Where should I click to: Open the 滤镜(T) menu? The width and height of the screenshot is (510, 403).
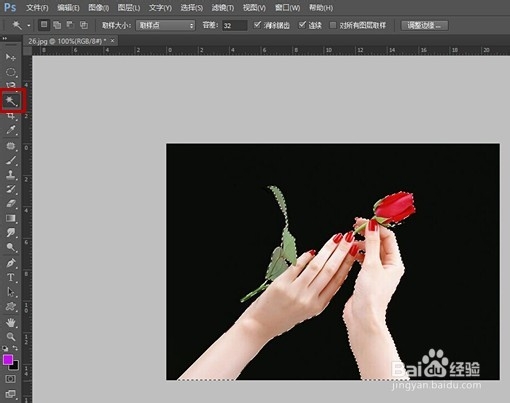(x=223, y=7)
